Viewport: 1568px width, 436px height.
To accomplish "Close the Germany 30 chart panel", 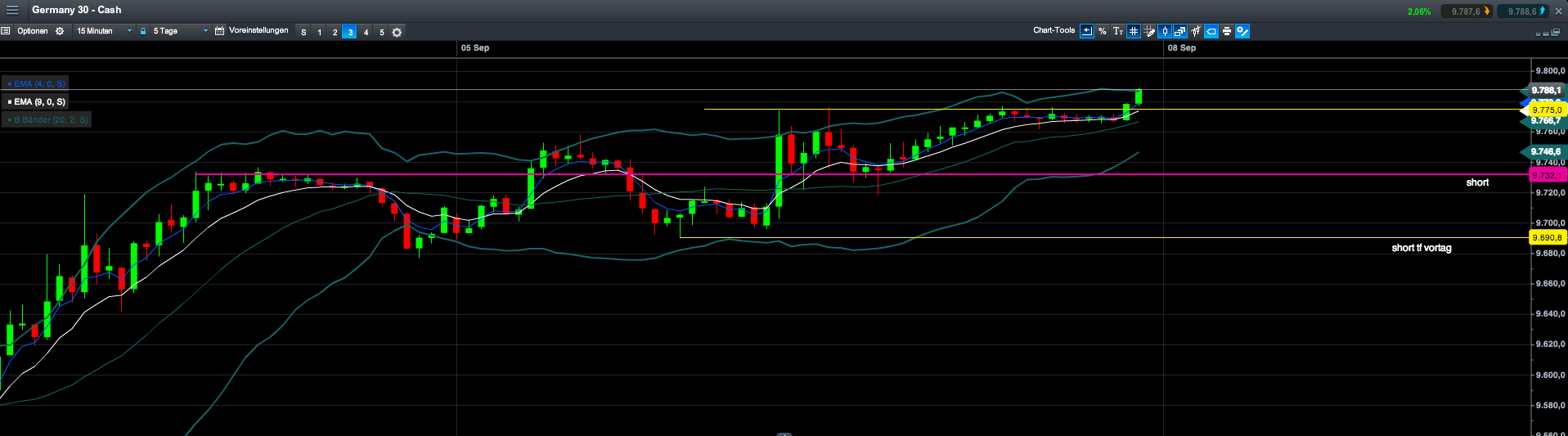I will [x=1558, y=11].
